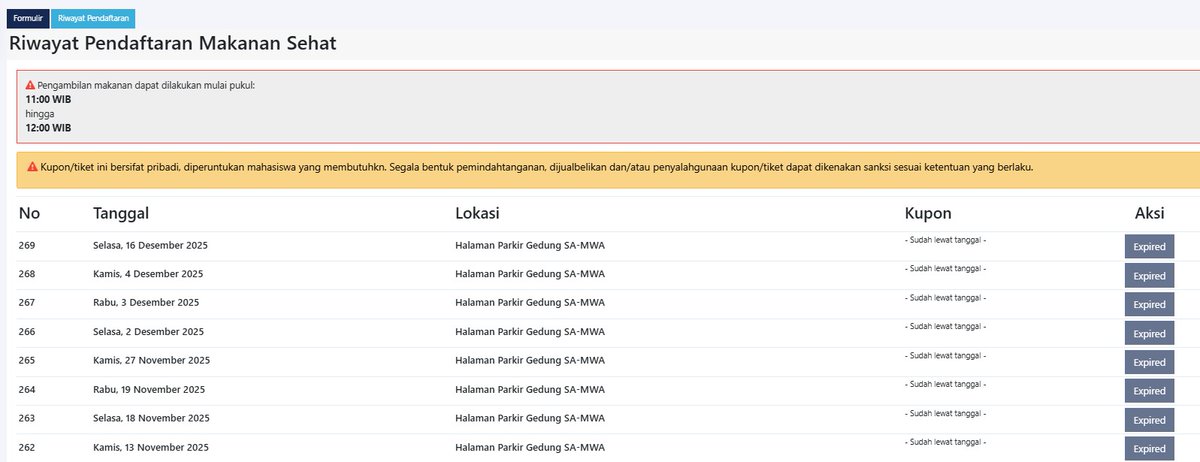This screenshot has height=462, width=1200.
Task: Click the 12:00 WIB end time
Action: (x=48, y=128)
